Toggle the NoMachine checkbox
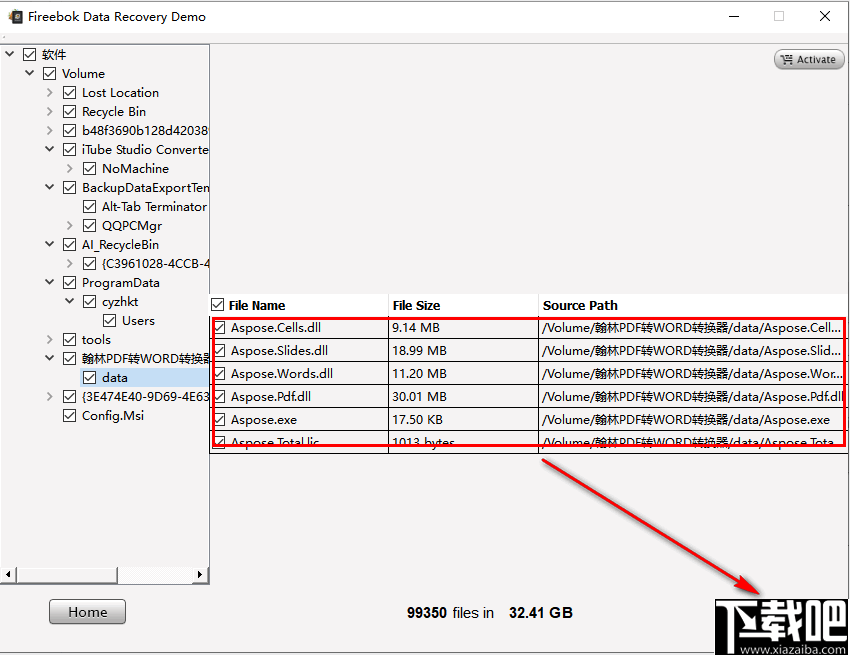The width and height of the screenshot is (850, 655). tap(89, 168)
